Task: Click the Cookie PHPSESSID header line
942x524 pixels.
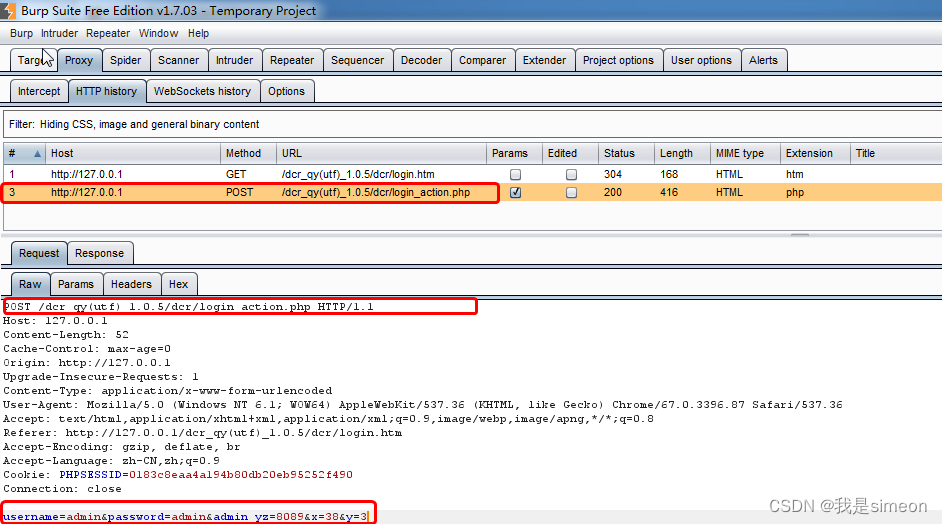Action: point(178,475)
